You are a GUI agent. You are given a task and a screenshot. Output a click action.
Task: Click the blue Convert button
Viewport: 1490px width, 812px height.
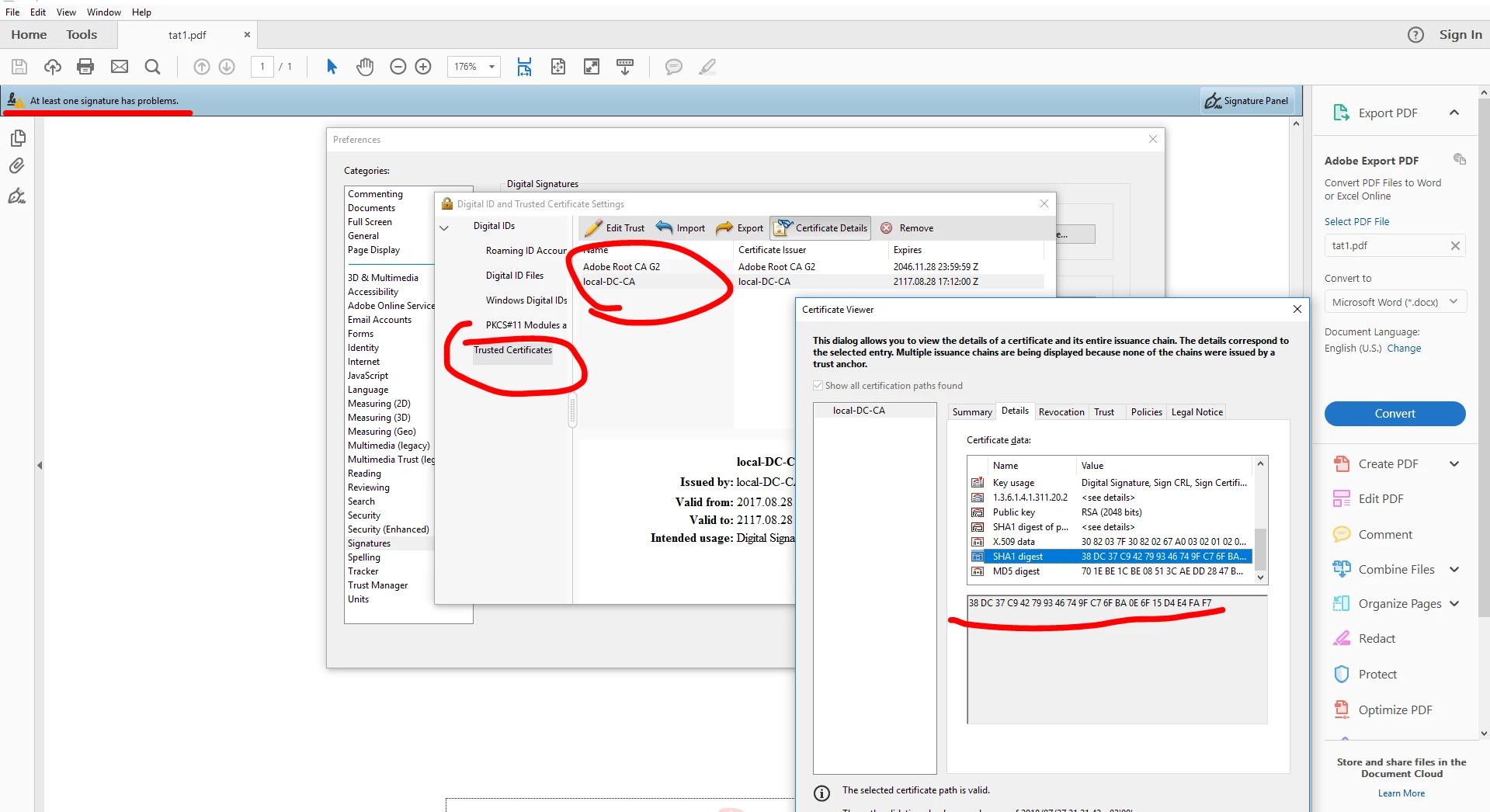click(1395, 414)
